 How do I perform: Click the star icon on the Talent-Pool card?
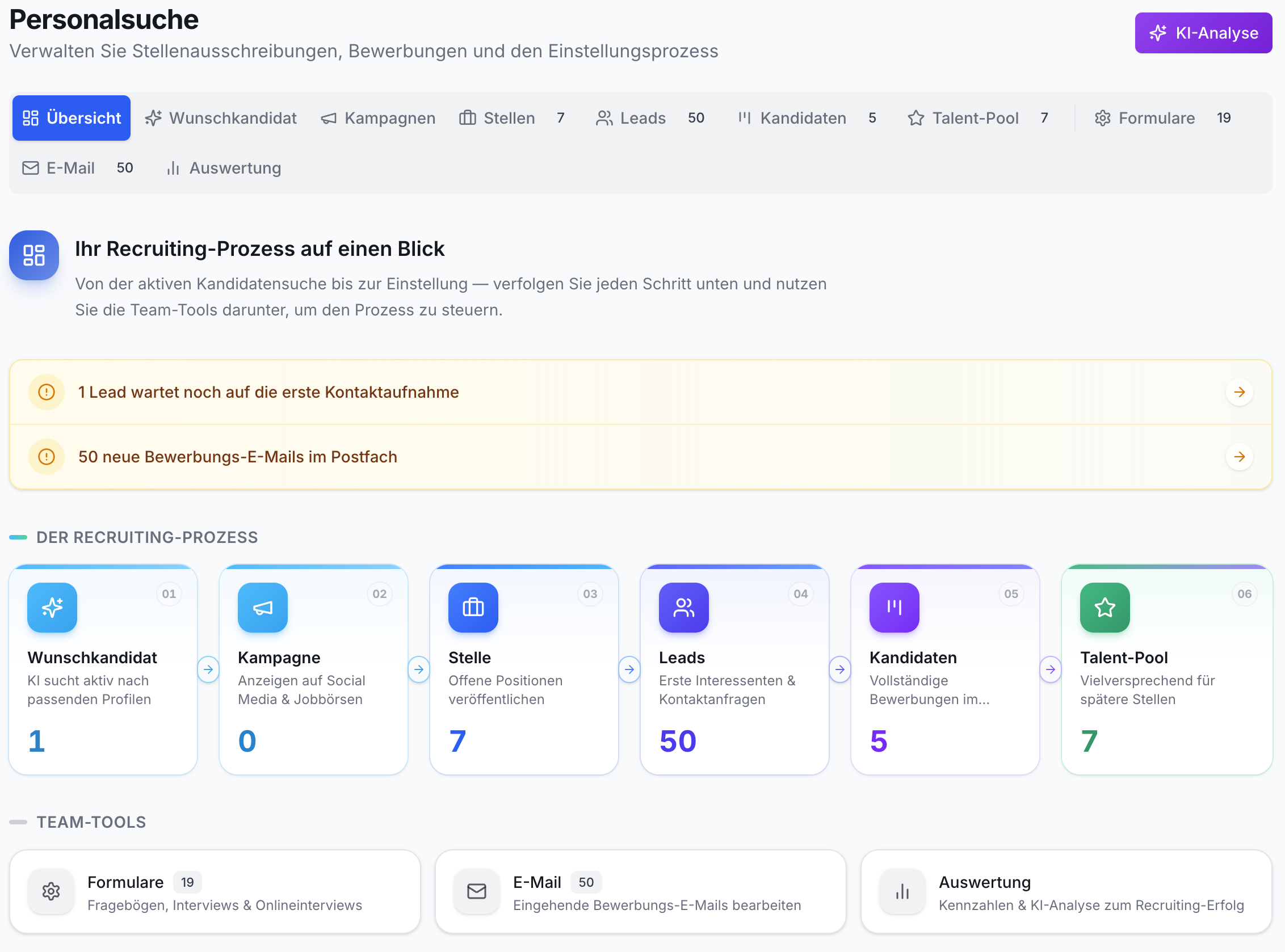coord(1104,607)
